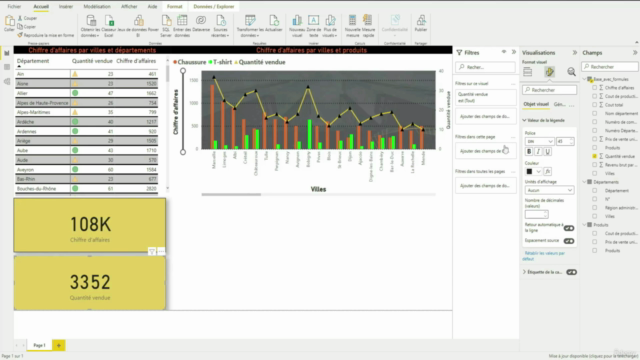640x360 pixels.
Task: Select the Objet visuel tab
Action: [x=536, y=104]
